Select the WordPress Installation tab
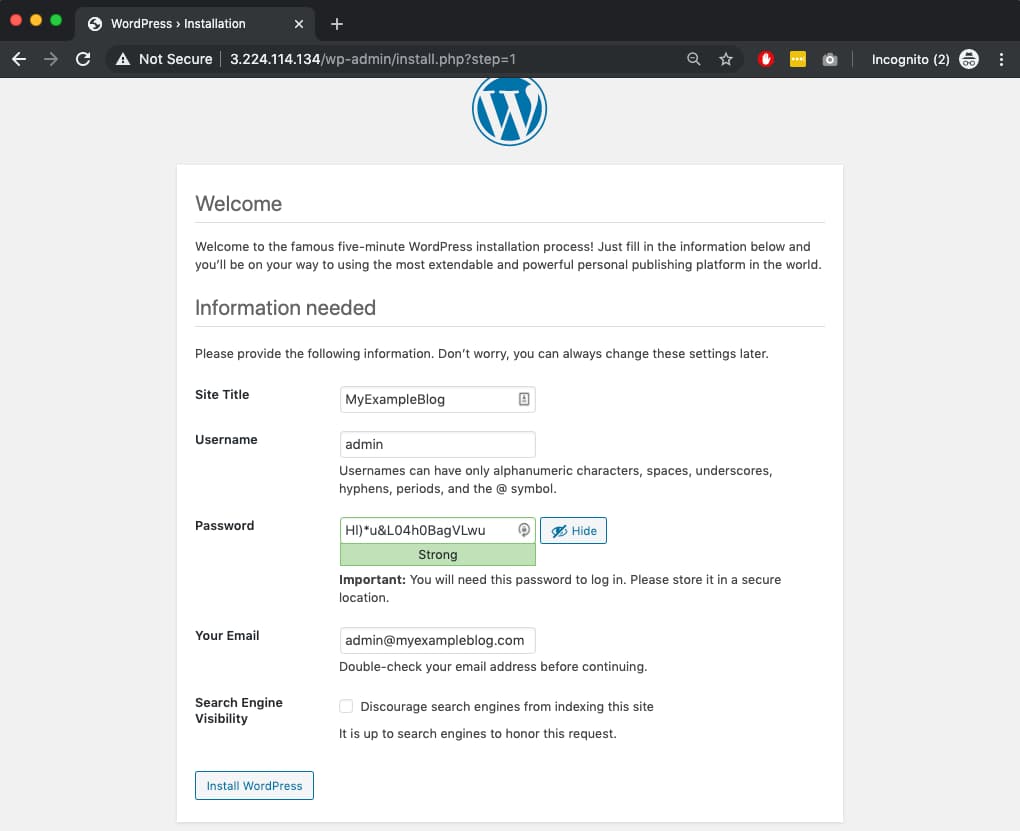The image size is (1020, 831). [x=195, y=24]
